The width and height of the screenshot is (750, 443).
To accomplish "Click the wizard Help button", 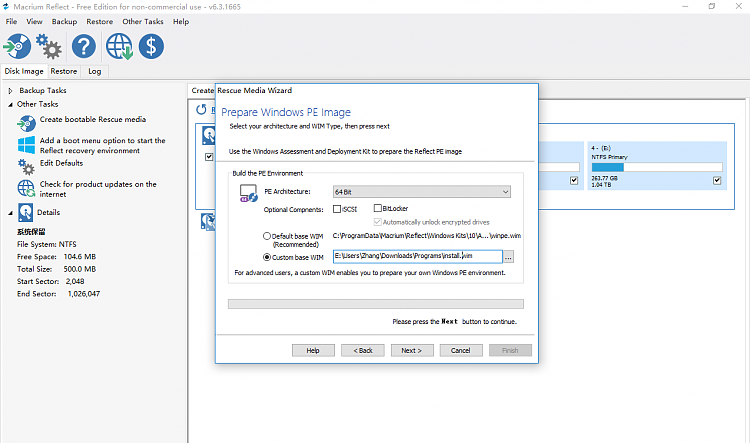I will click(x=313, y=350).
